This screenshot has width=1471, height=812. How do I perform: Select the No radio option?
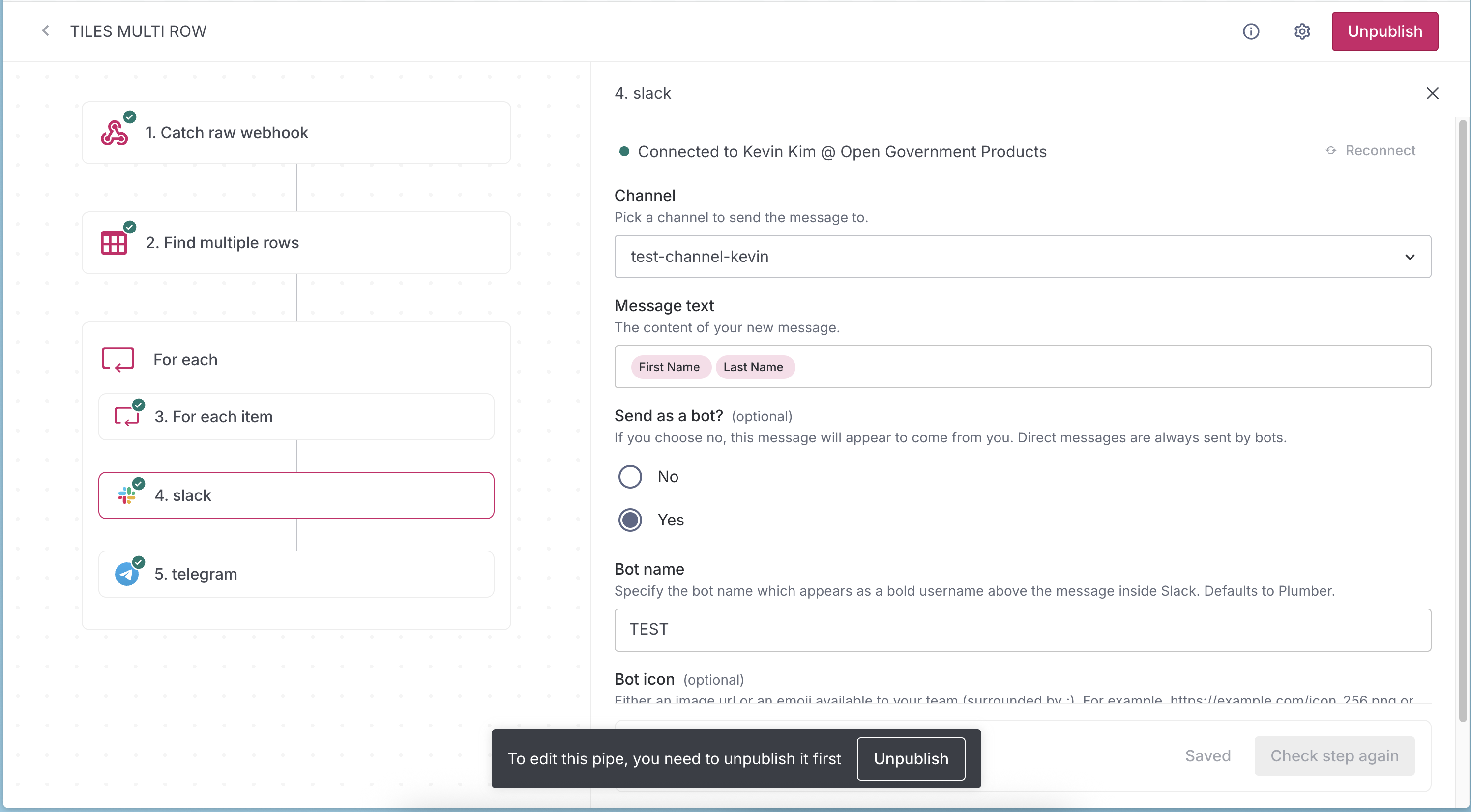630,477
